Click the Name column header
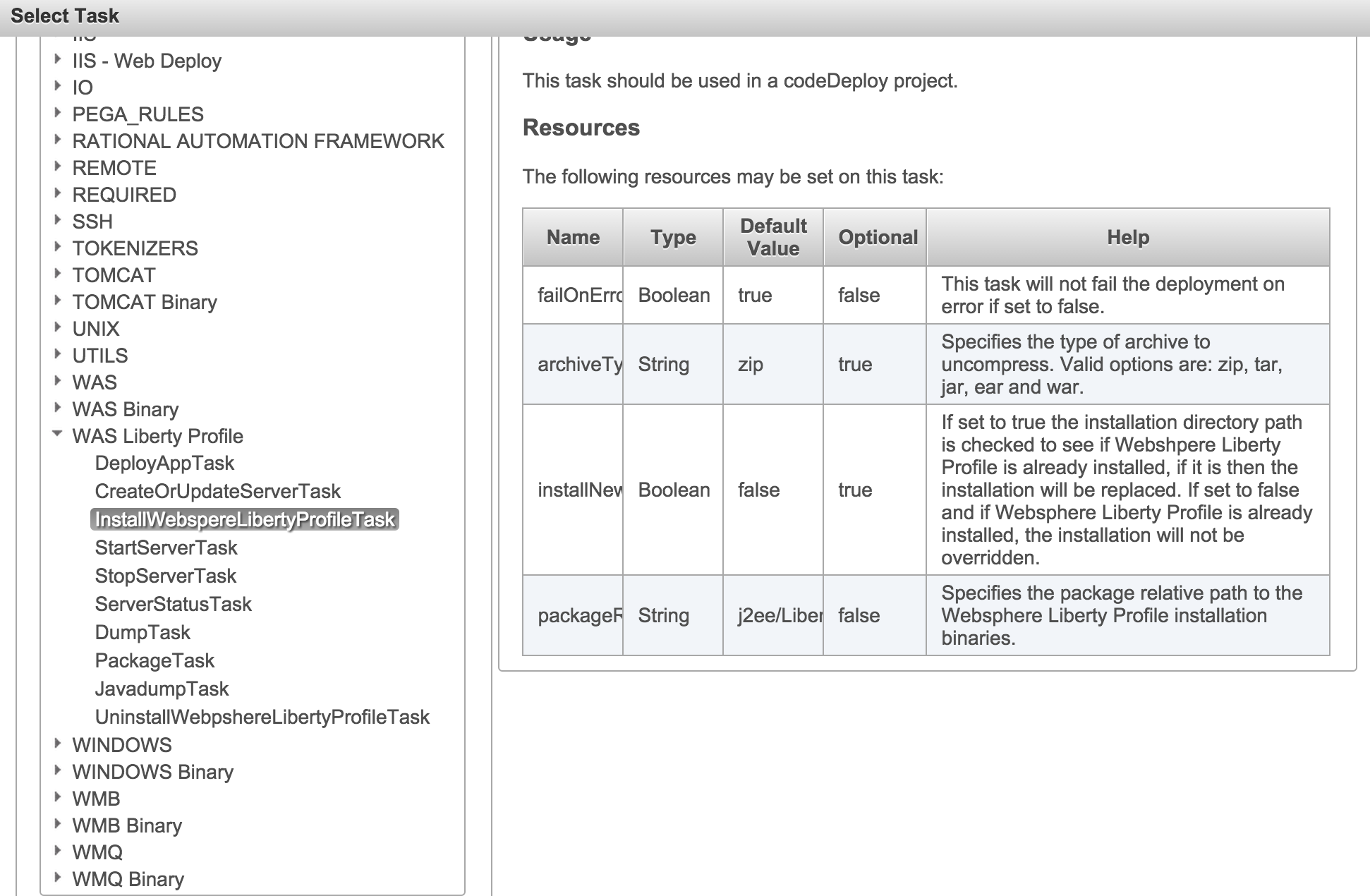This screenshot has width=1370, height=896. pyautogui.click(x=573, y=237)
